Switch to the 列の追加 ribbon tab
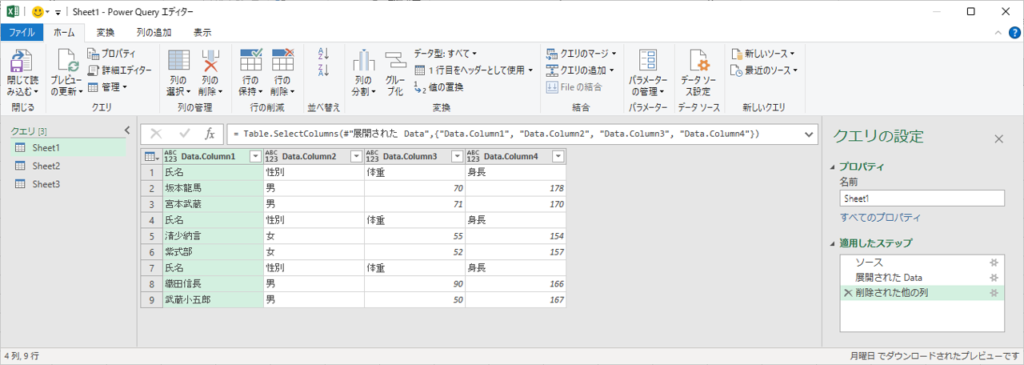The image size is (1024, 365). coord(154,32)
